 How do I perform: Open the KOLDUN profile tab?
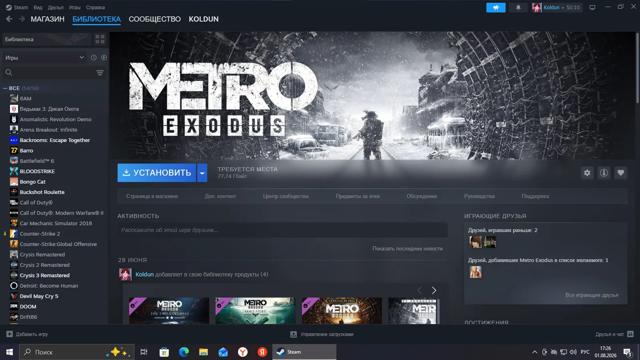pos(203,19)
